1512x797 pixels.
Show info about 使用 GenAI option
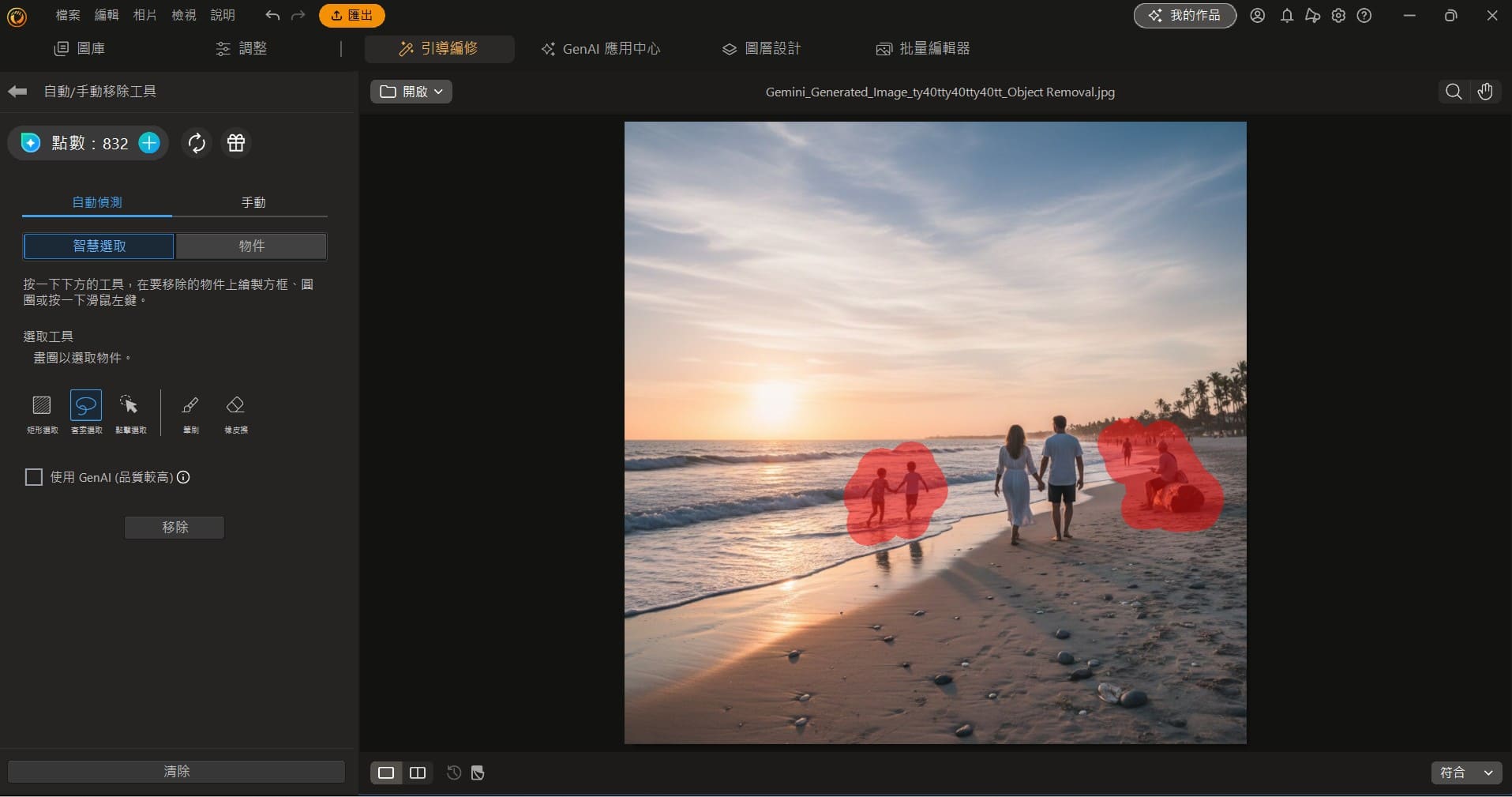pos(183,477)
